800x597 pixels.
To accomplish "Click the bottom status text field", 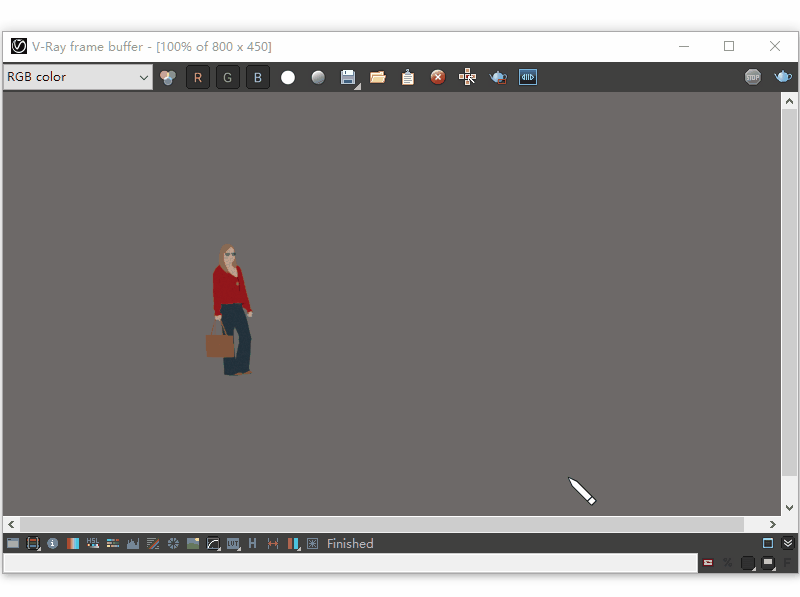I will [x=351, y=563].
